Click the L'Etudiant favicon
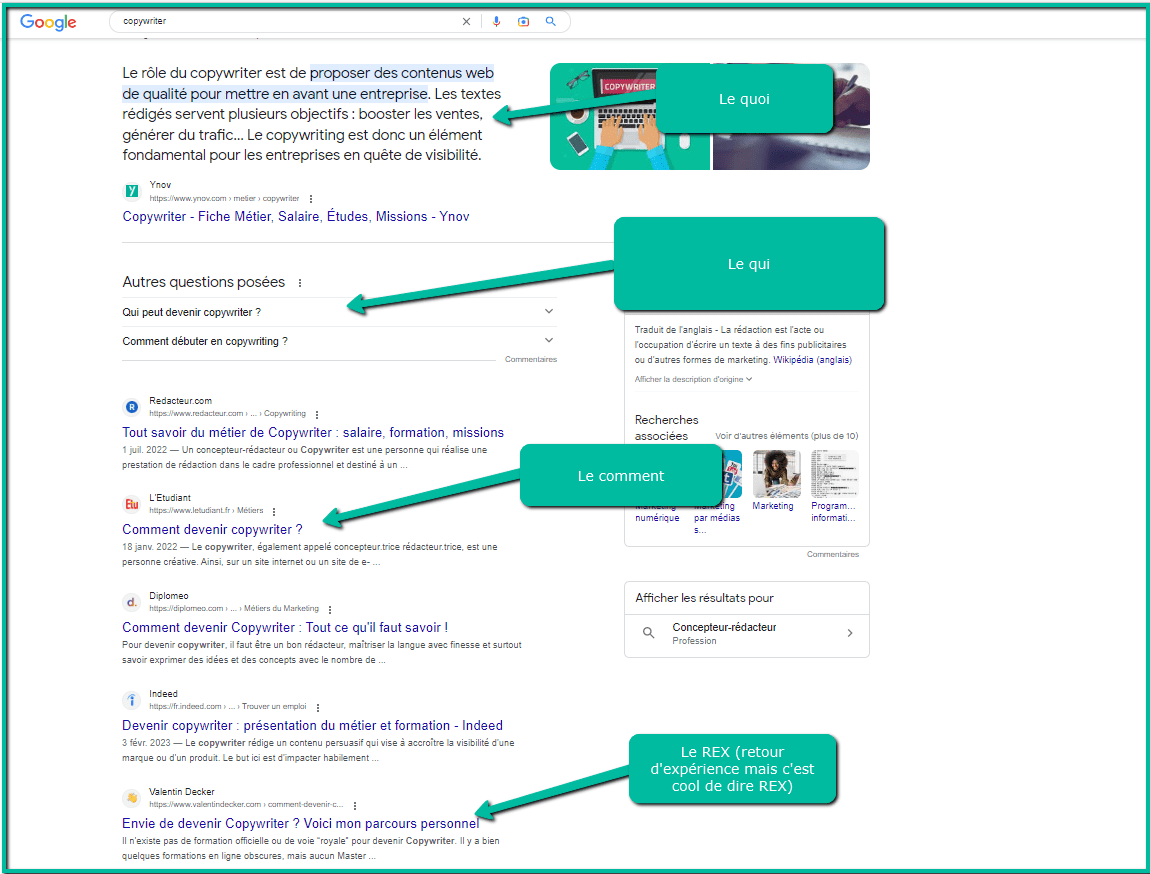The height and width of the screenshot is (874, 1150). (x=131, y=503)
